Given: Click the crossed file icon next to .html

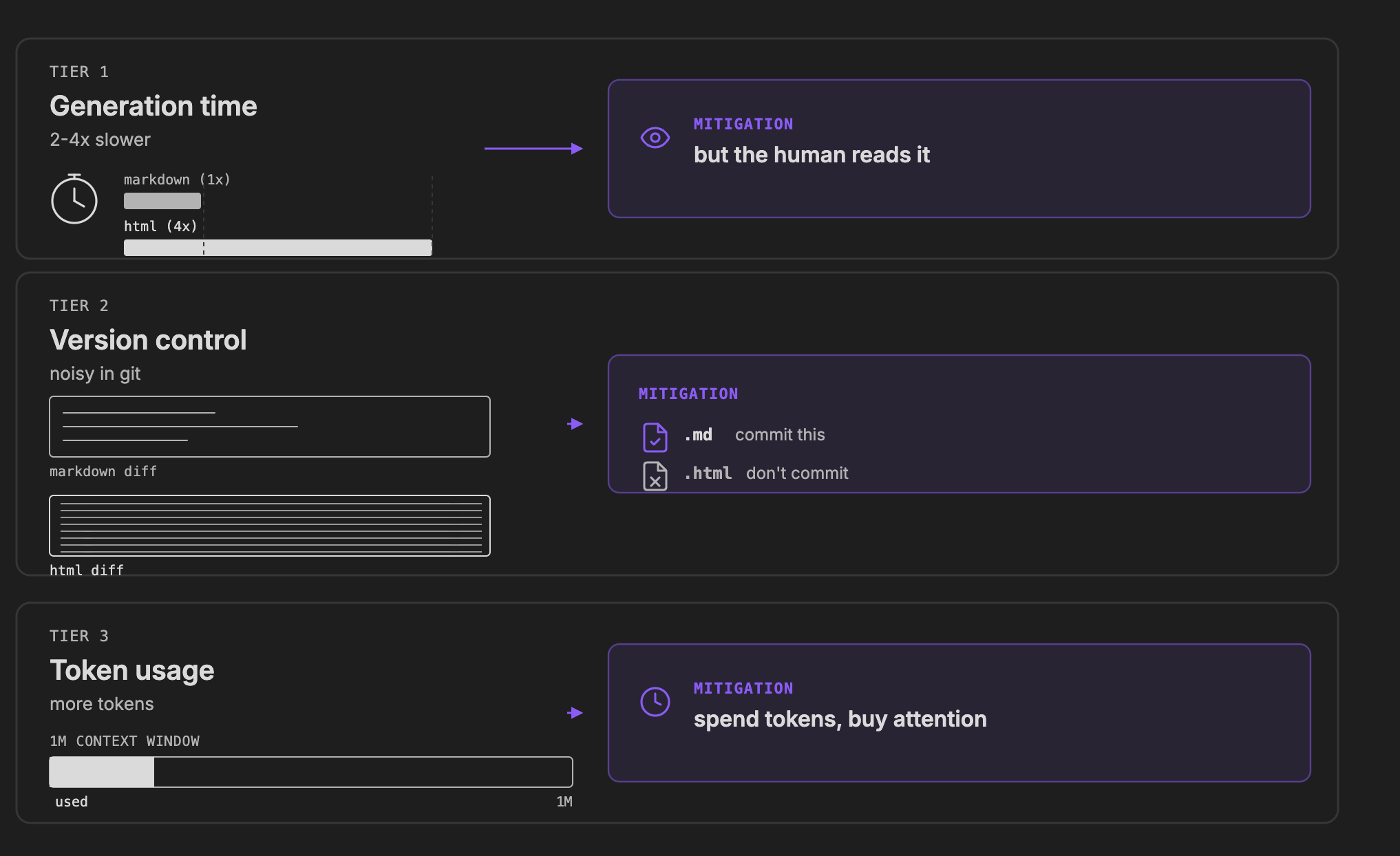Looking at the screenshot, I should 655,475.
